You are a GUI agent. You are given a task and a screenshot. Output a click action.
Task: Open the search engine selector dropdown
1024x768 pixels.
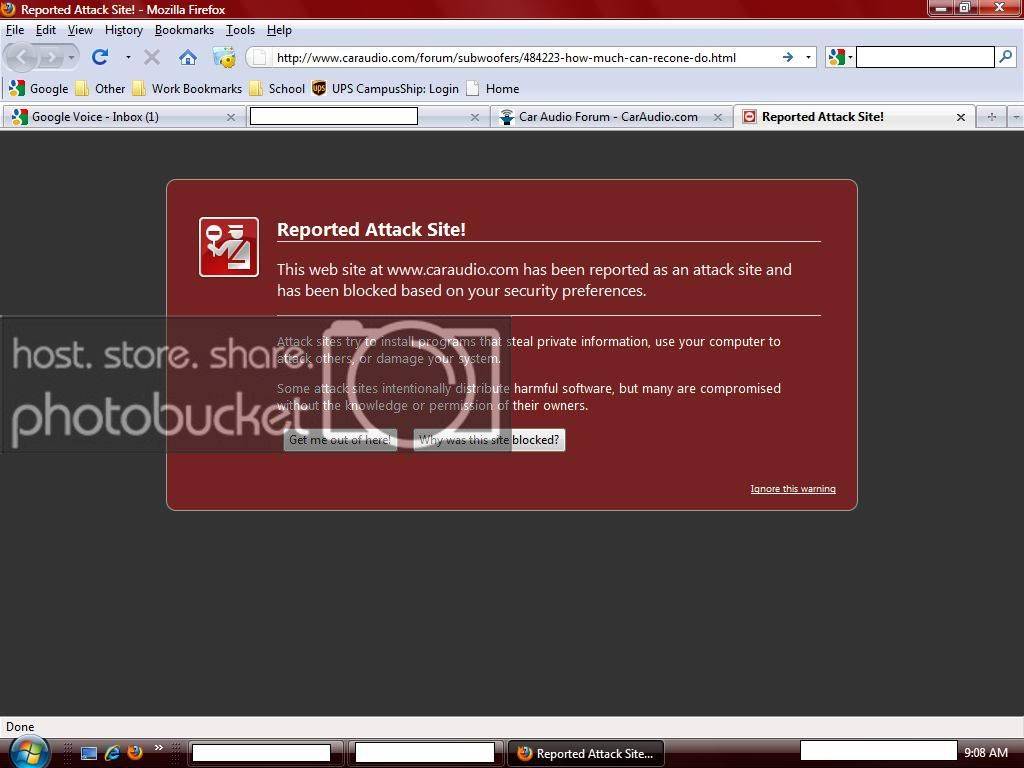coord(840,57)
